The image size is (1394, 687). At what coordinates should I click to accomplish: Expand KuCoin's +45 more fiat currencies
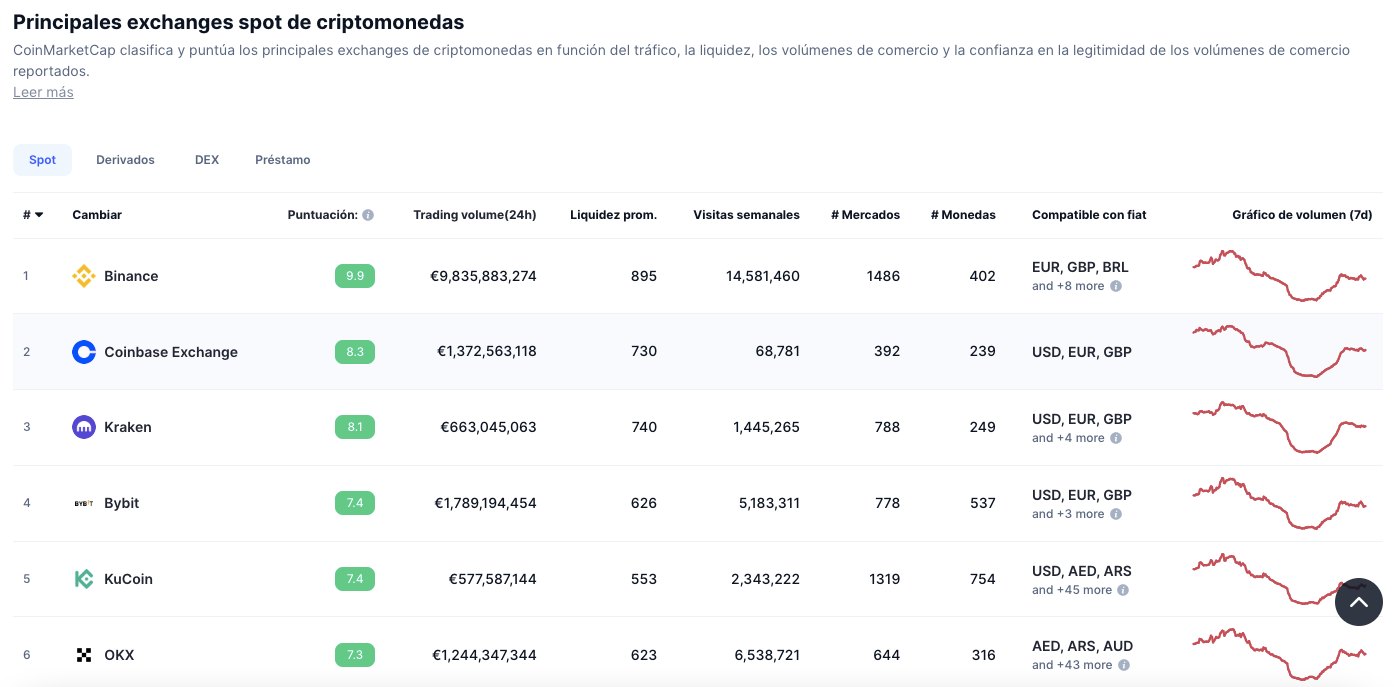coord(1071,590)
